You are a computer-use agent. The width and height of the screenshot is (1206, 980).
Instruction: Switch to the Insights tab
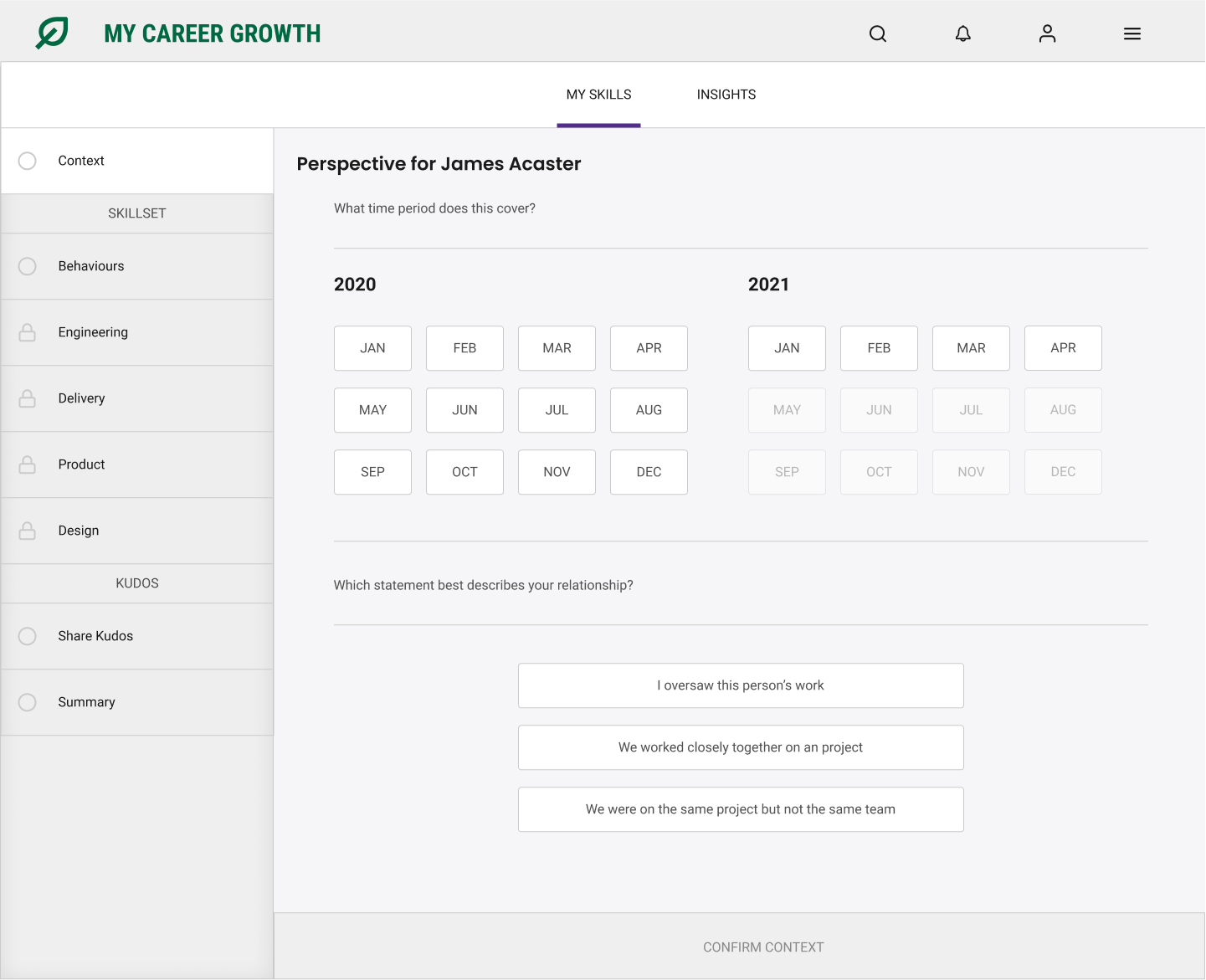726,95
